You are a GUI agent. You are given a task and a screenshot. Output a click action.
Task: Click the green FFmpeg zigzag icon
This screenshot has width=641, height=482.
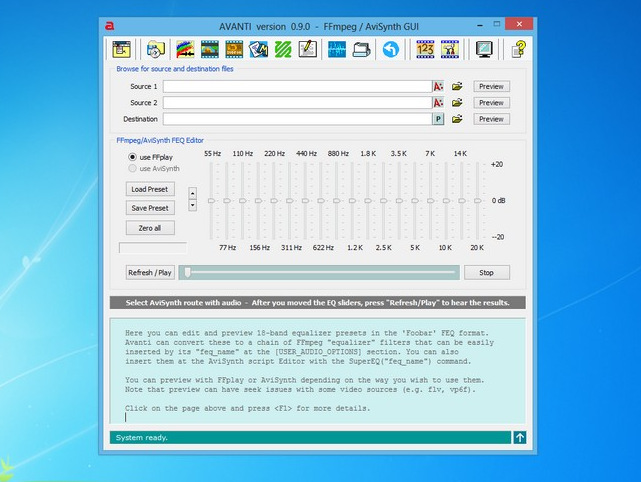pyautogui.click(x=283, y=49)
